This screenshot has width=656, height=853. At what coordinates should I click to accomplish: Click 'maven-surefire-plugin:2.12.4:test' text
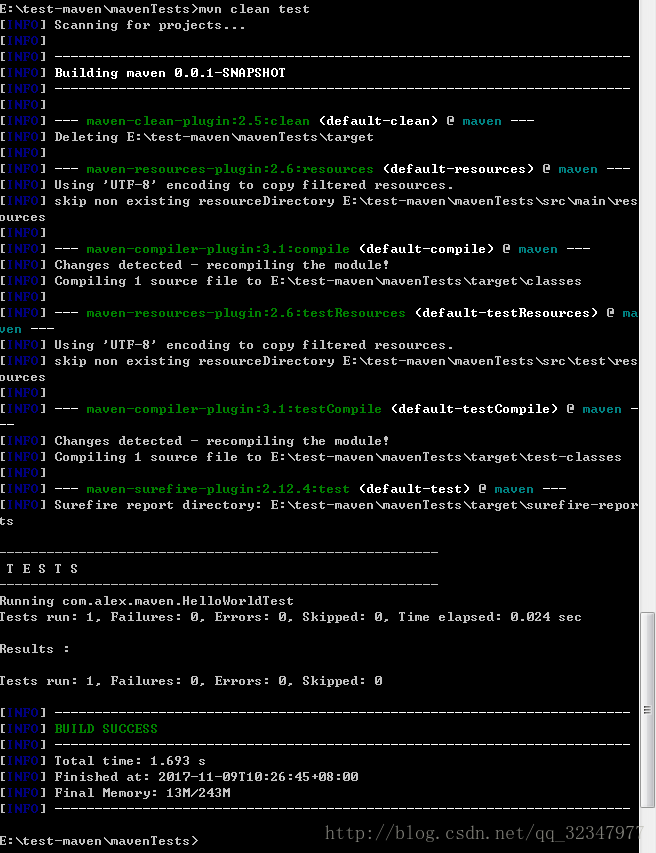[x=218, y=489]
